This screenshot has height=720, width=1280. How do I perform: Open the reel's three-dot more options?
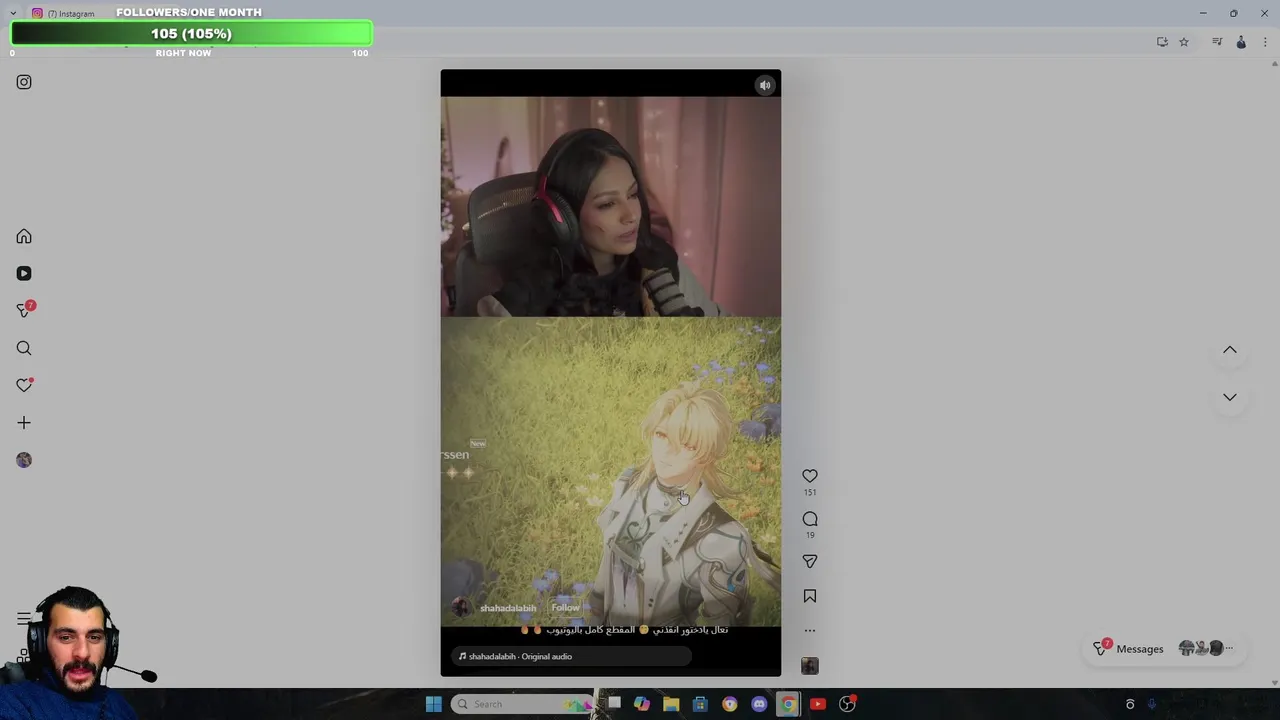(810, 631)
